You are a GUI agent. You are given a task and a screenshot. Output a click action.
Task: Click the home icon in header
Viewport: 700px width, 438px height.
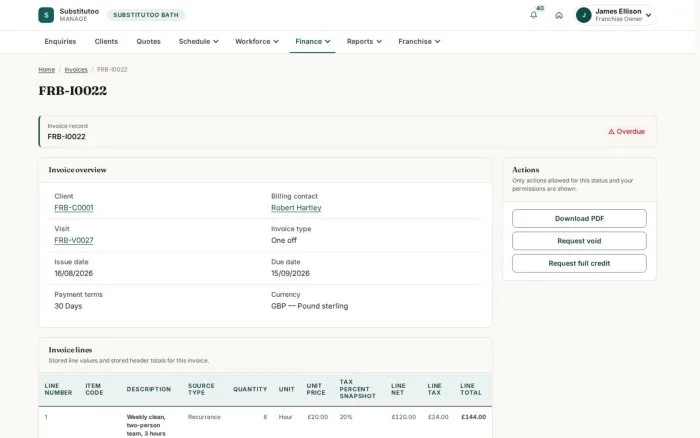pyautogui.click(x=559, y=15)
